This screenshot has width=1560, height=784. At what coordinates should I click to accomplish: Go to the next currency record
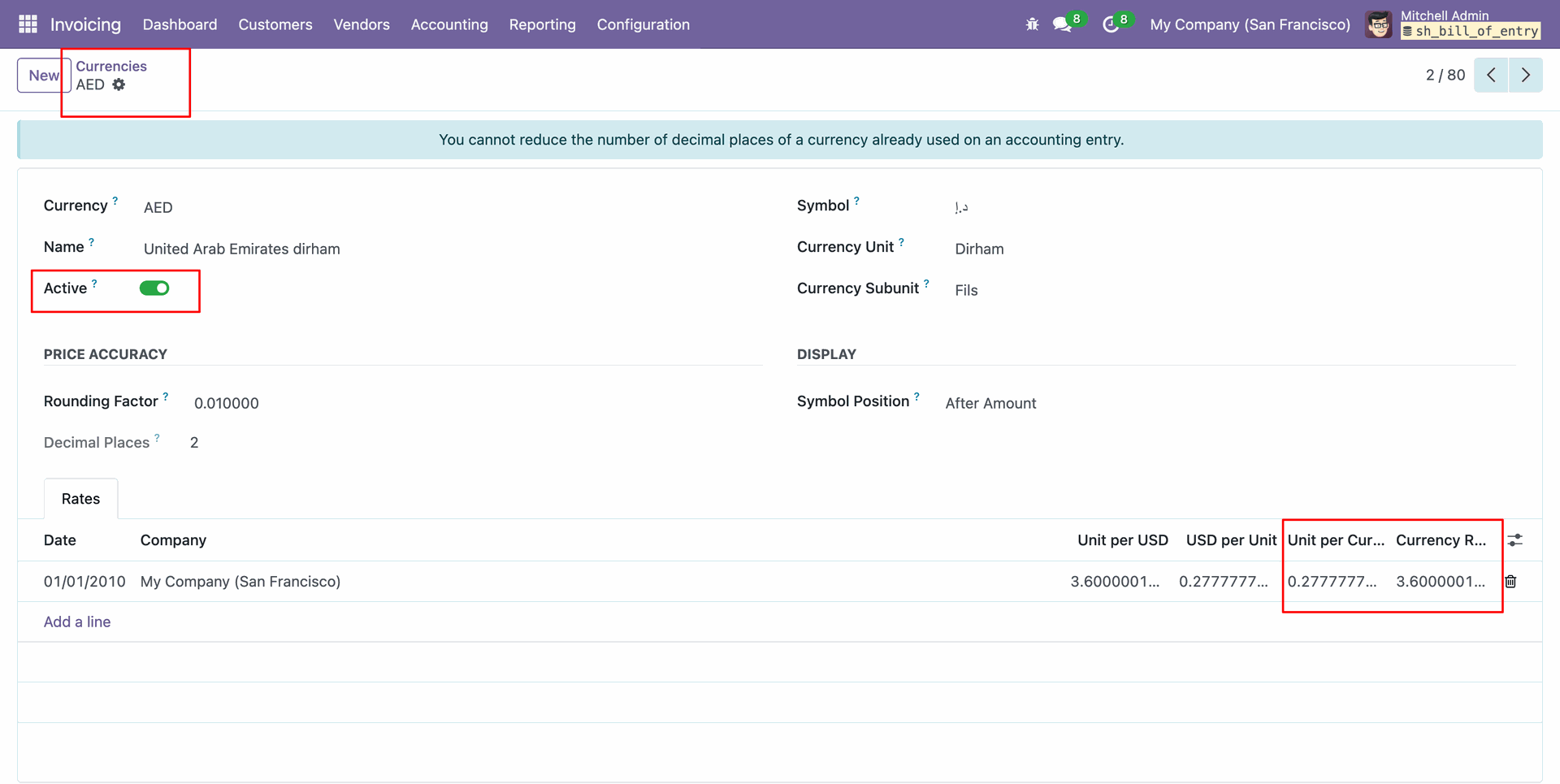tap(1525, 76)
